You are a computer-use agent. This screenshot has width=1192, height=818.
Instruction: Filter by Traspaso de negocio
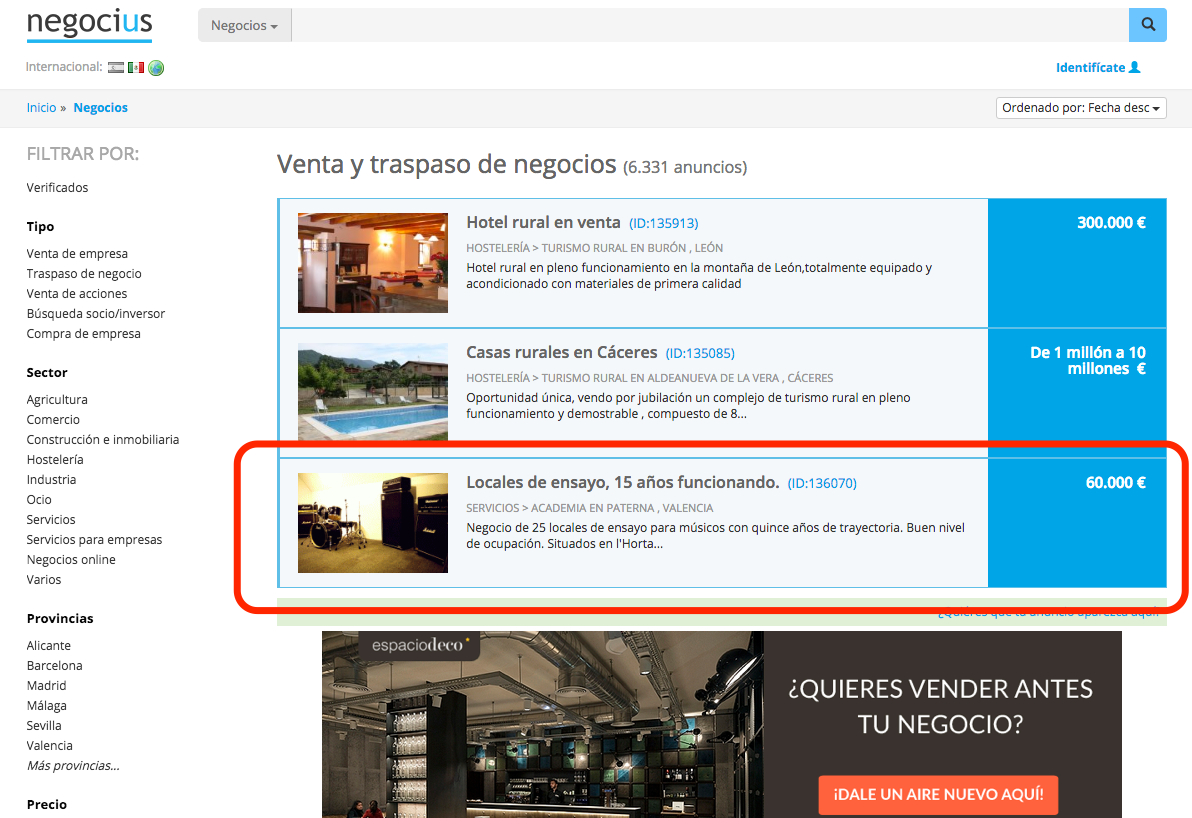click(84, 274)
